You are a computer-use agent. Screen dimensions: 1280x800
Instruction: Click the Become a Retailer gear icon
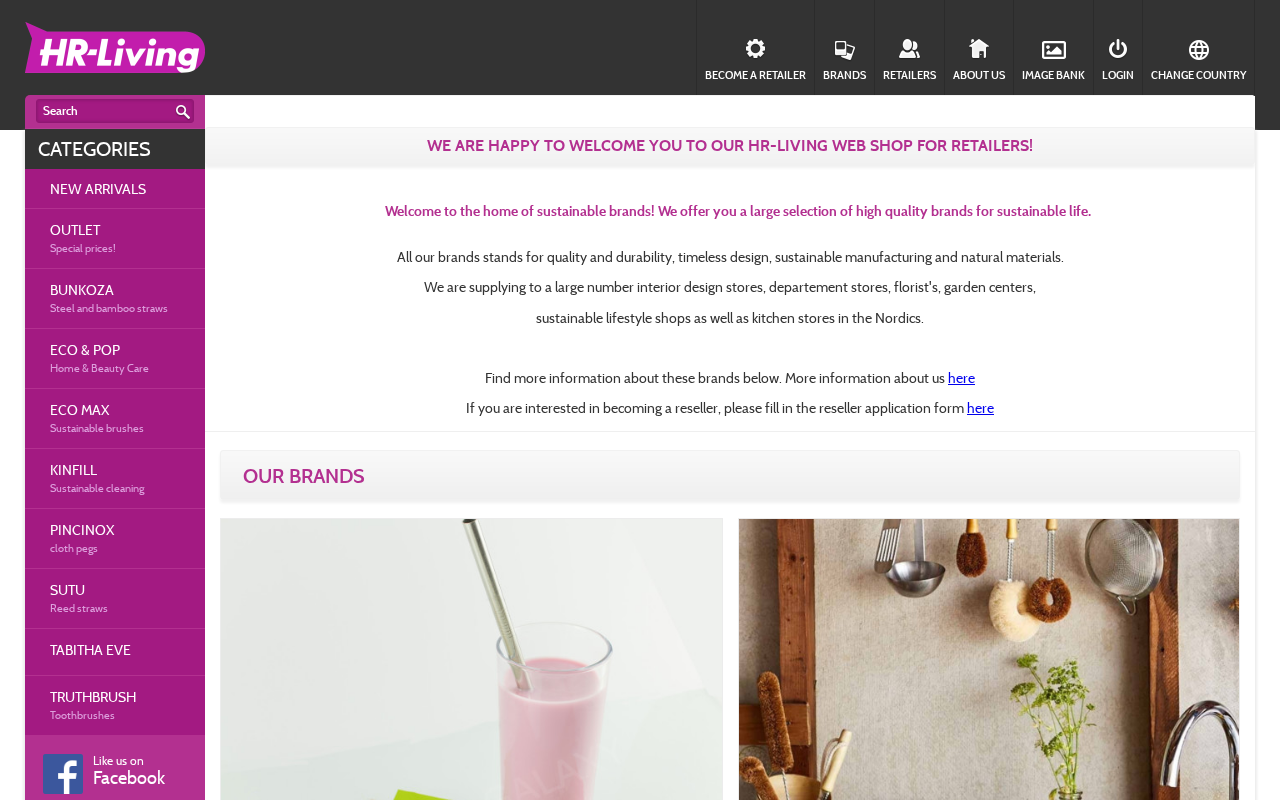[x=755, y=49]
